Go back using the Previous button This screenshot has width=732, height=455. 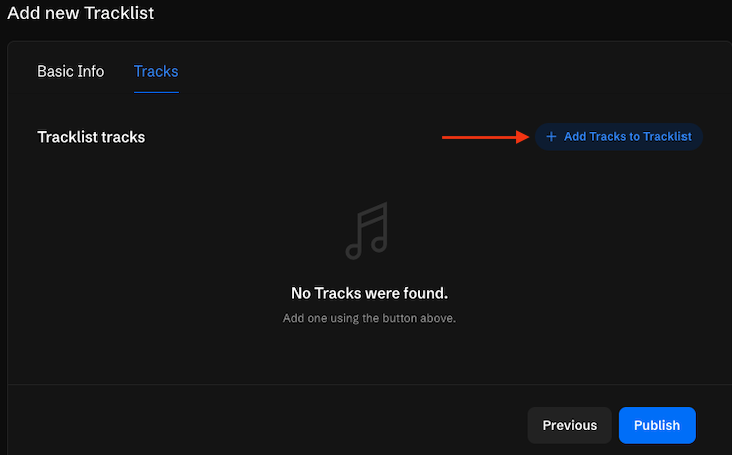pyautogui.click(x=569, y=425)
